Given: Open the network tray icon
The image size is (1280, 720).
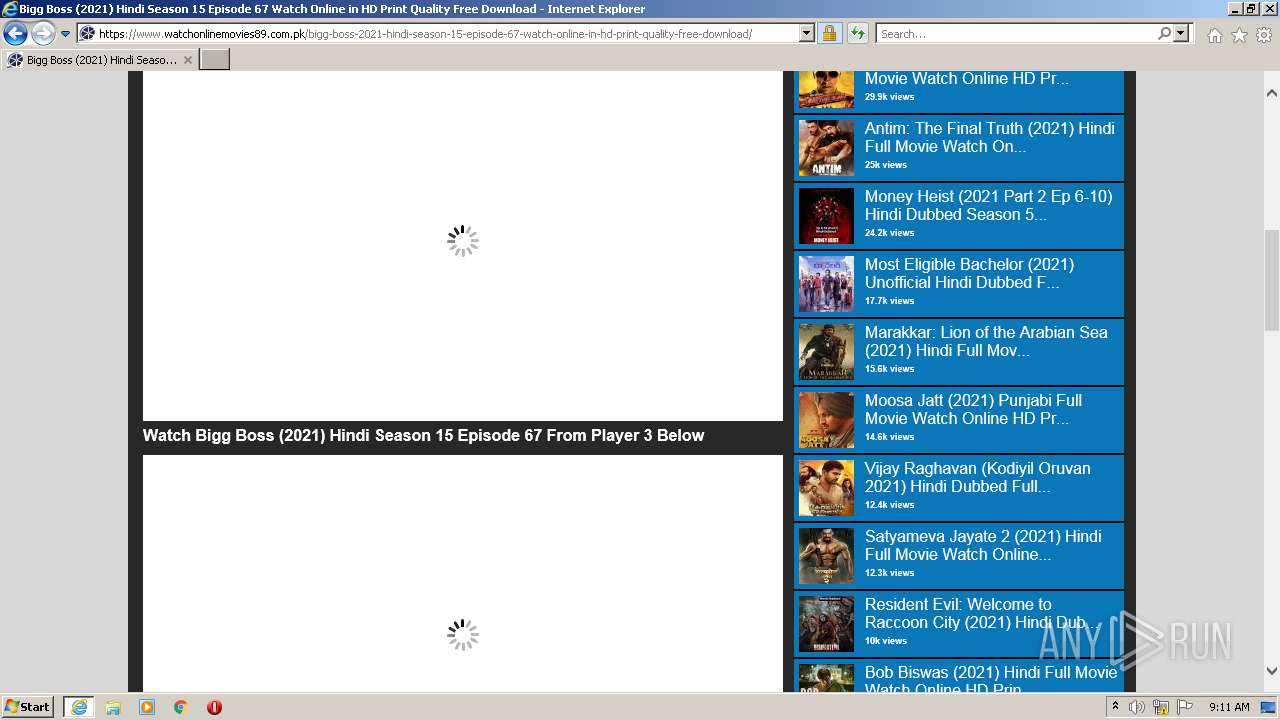Looking at the screenshot, I should (1161, 707).
